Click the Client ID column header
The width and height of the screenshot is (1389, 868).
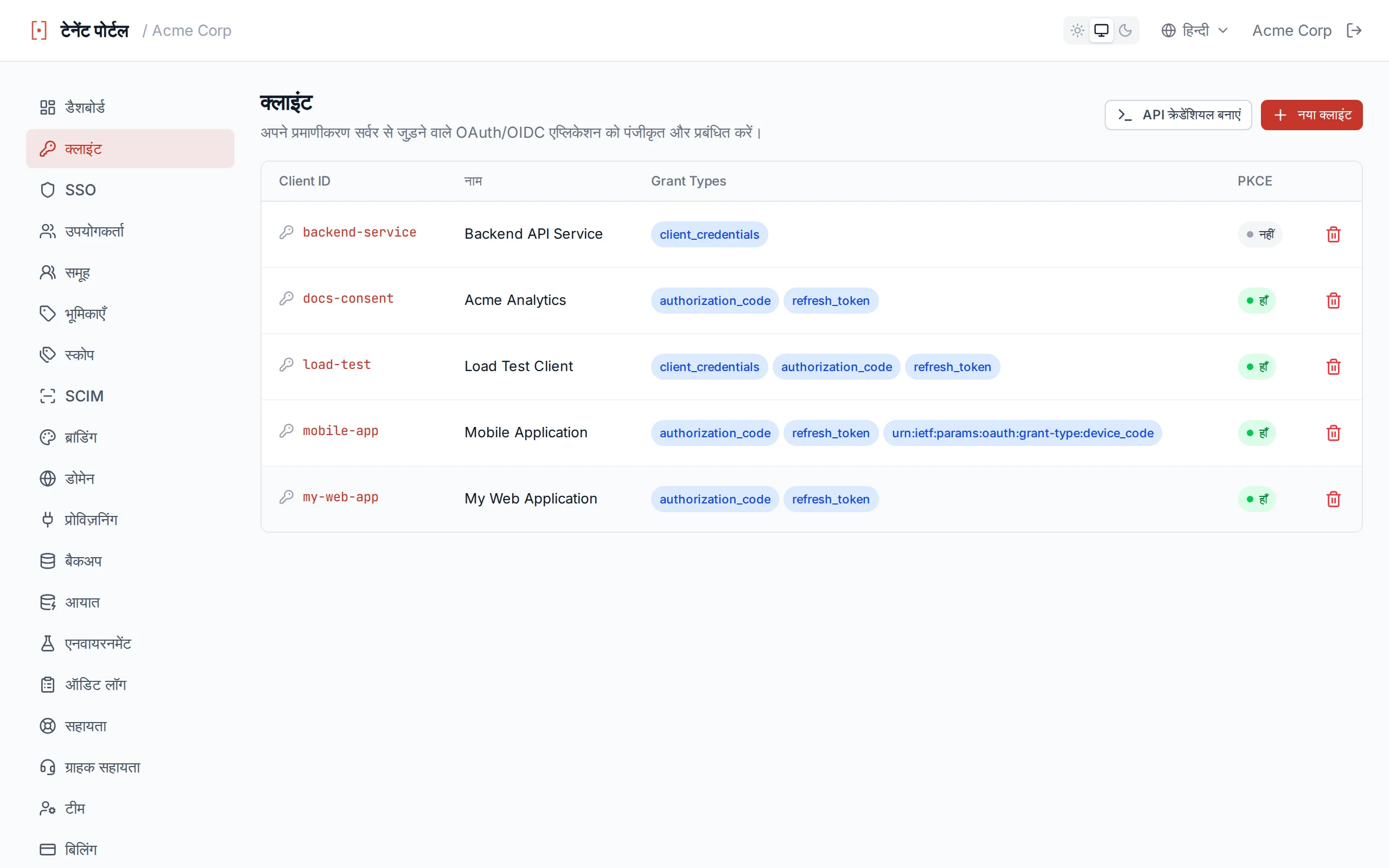tap(305, 181)
